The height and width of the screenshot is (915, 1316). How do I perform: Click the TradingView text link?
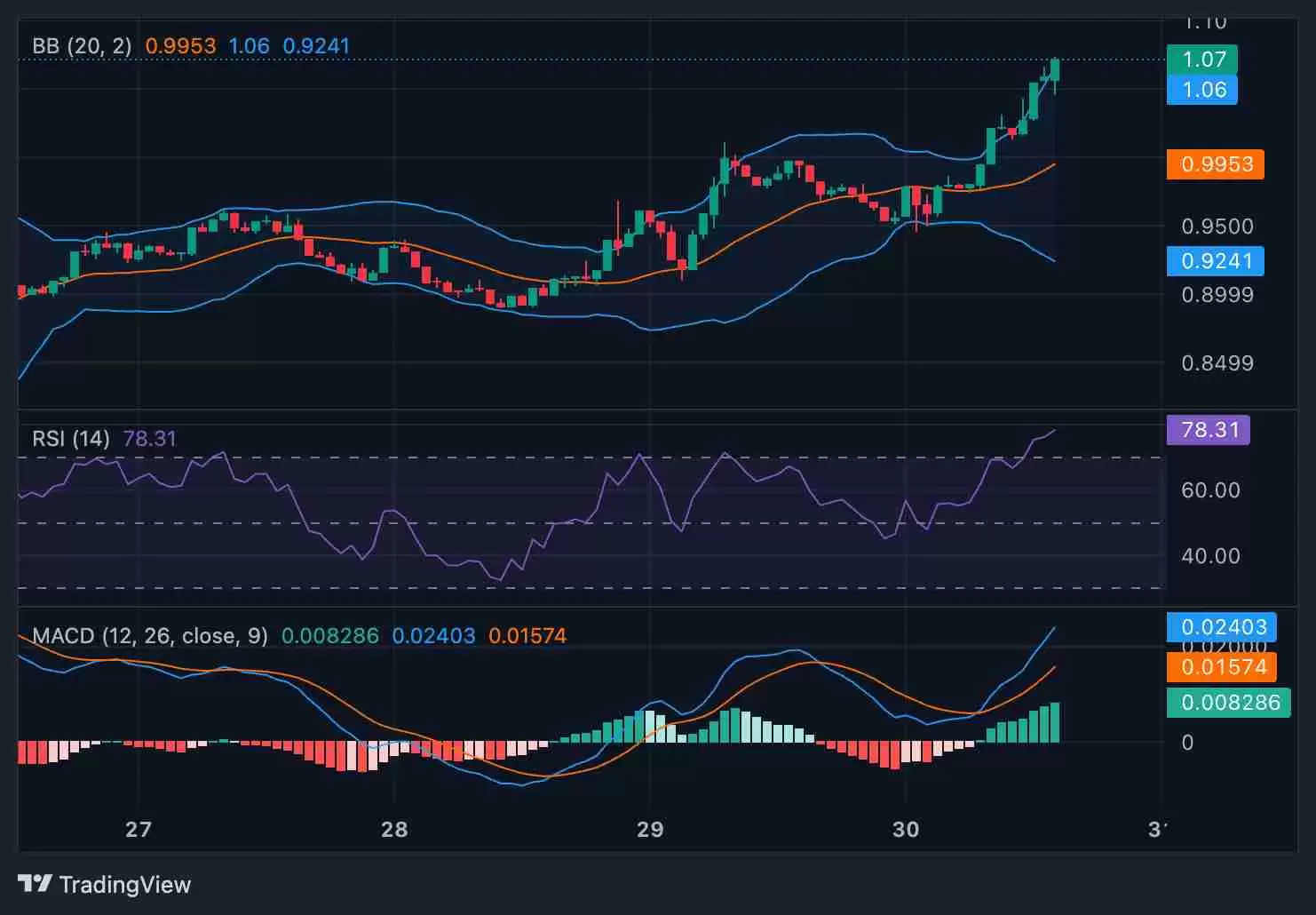click(125, 885)
